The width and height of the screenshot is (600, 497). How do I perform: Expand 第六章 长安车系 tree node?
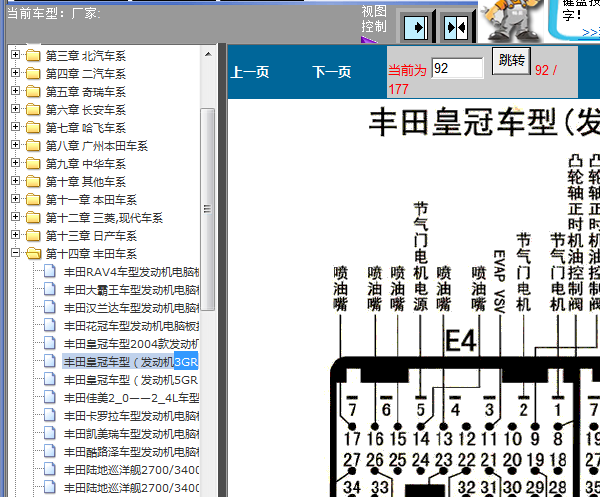[15, 108]
